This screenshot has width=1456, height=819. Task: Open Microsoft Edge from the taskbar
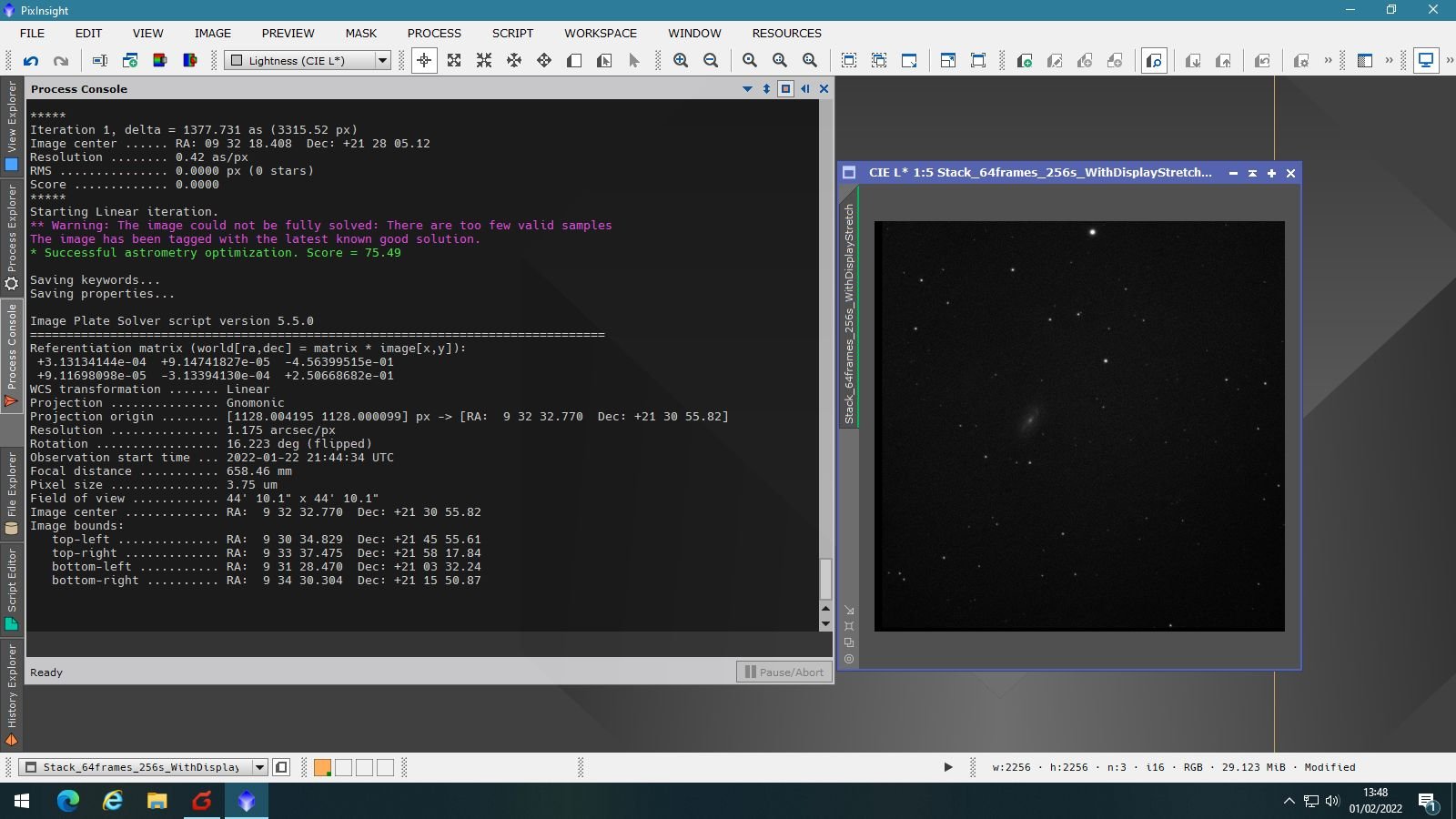[x=68, y=801]
